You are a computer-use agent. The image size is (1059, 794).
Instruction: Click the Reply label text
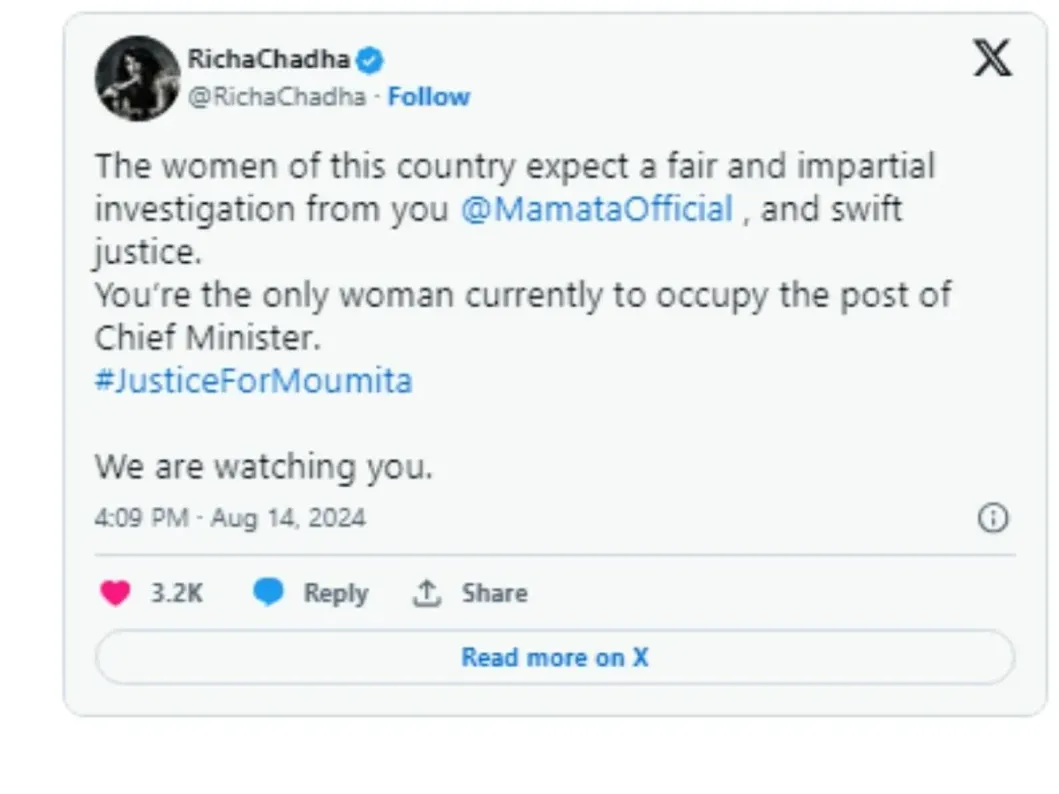point(336,592)
